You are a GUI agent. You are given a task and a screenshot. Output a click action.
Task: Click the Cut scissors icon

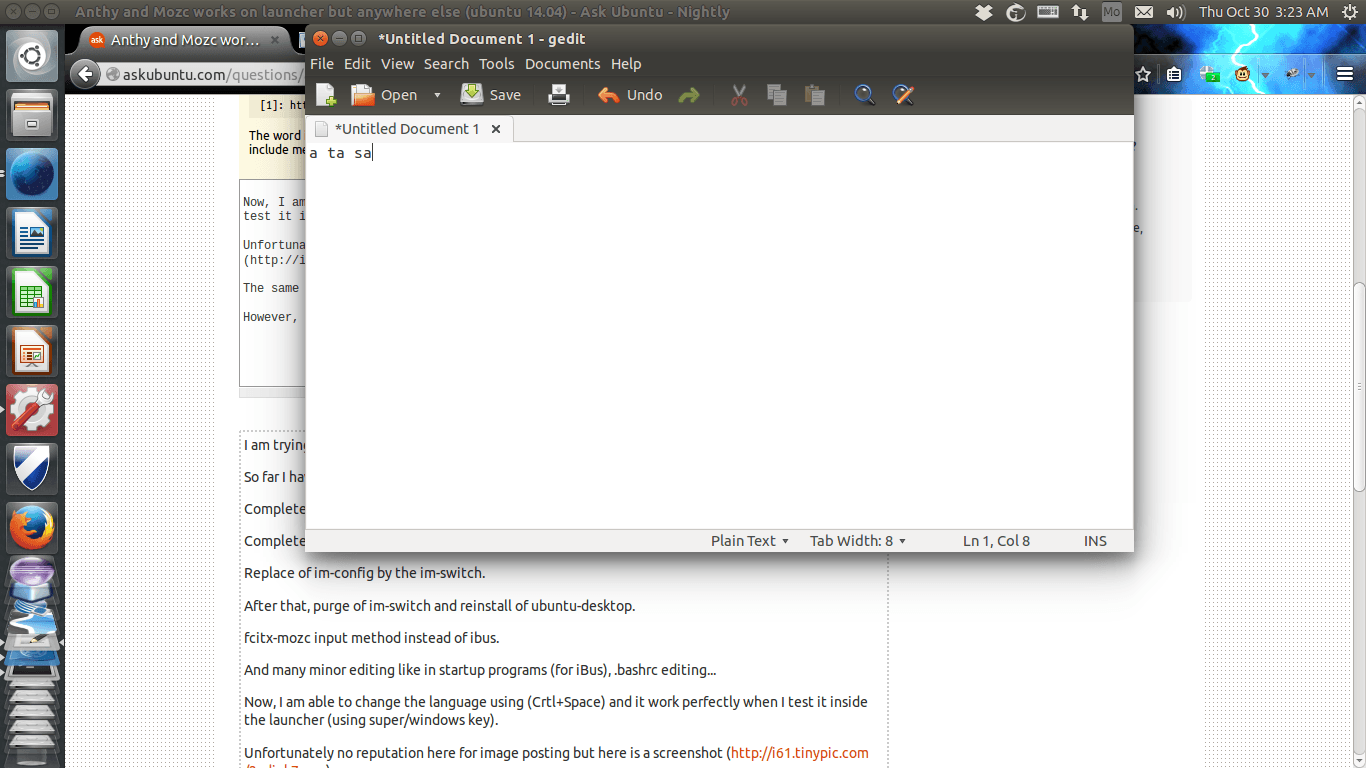click(x=739, y=95)
